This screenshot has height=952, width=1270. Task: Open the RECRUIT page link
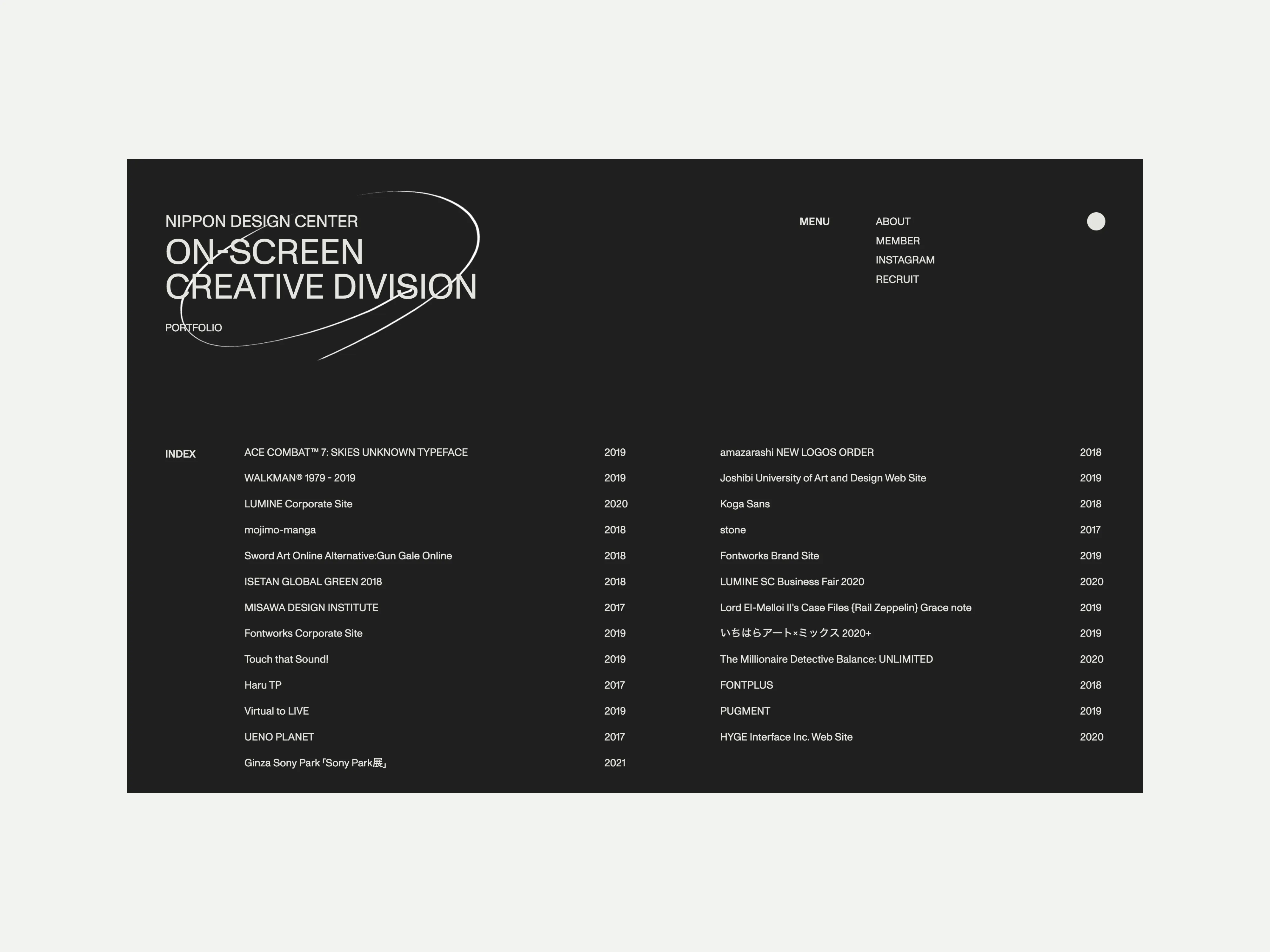point(896,280)
